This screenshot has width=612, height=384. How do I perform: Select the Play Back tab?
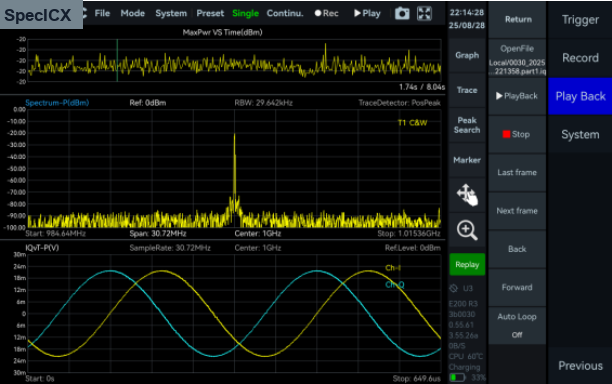pos(580,96)
